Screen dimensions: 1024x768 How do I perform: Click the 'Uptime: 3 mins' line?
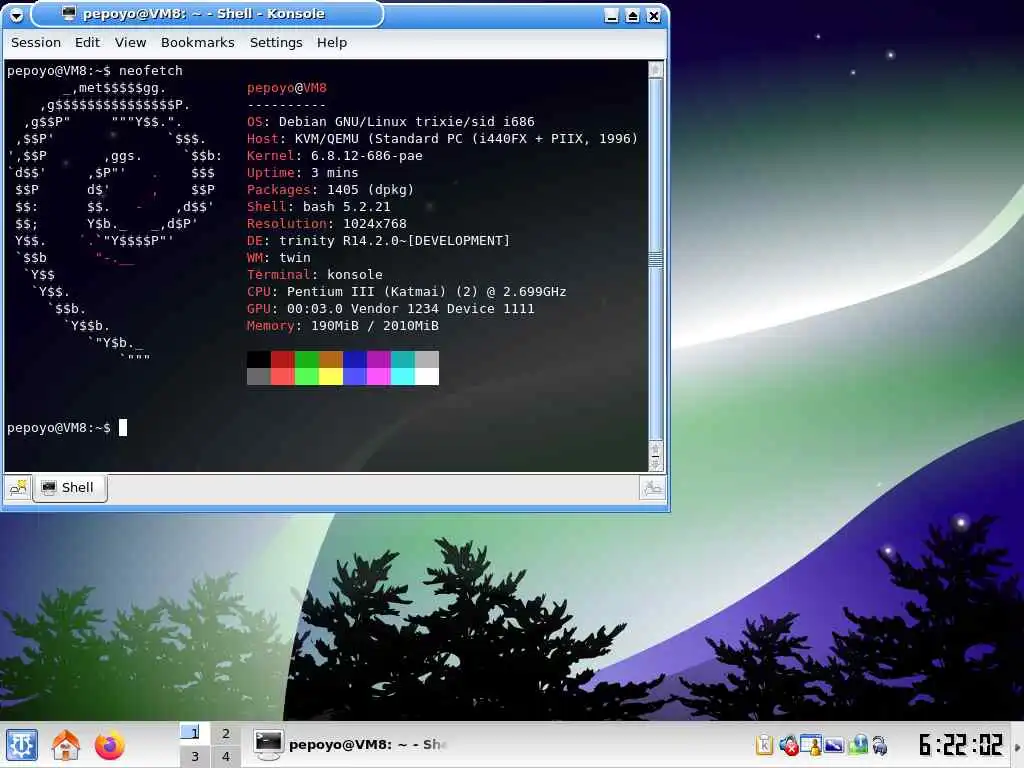click(x=302, y=172)
